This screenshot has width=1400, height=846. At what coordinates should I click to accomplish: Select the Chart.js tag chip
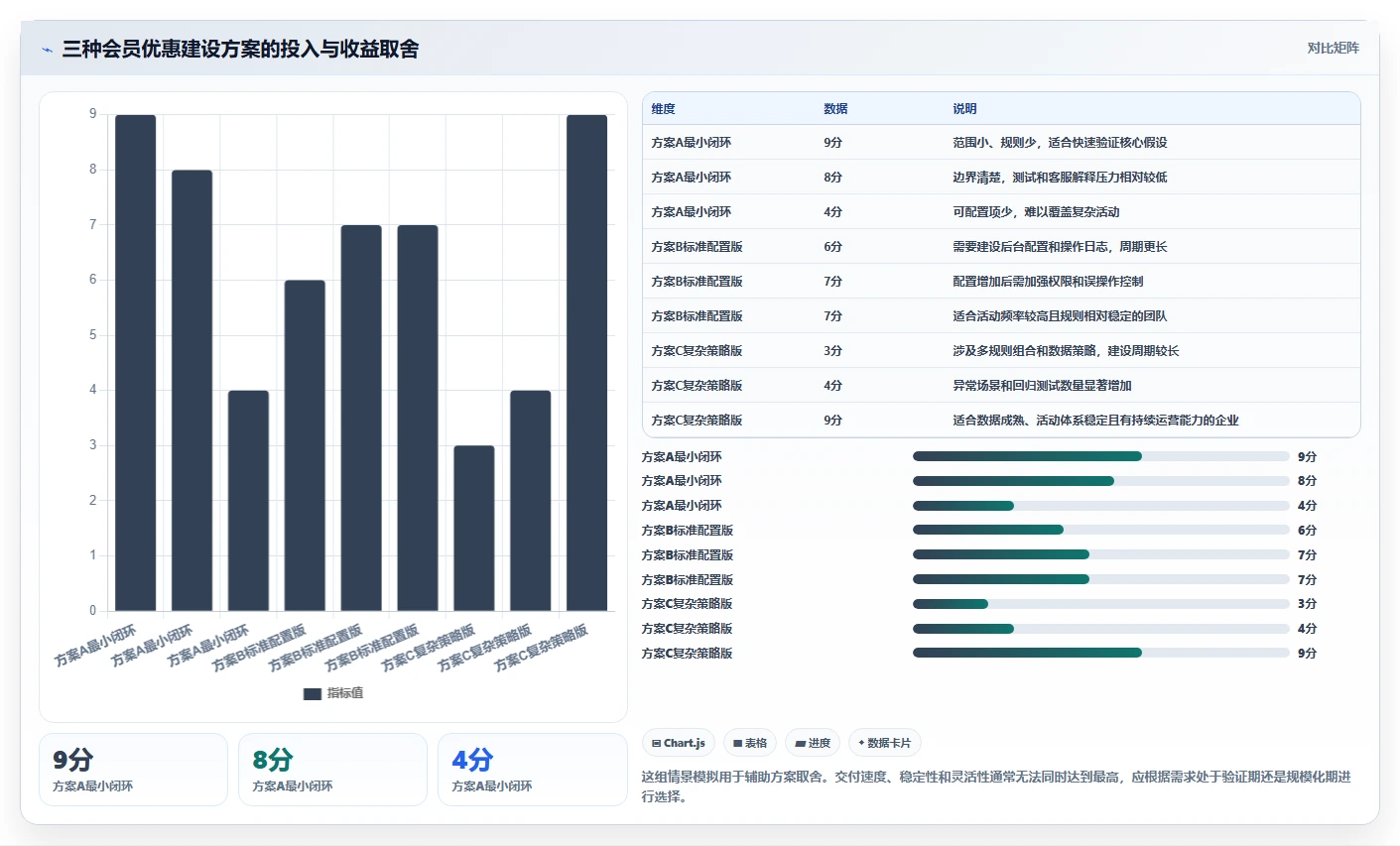(679, 743)
